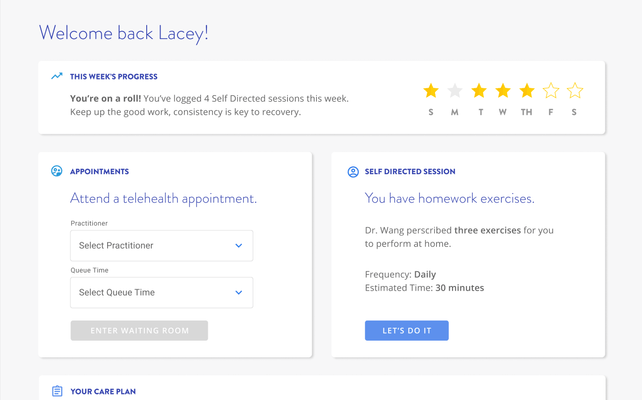This screenshot has height=400, width=642.
Task: Click the Your Care Plan heading
Action: [x=103, y=392]
